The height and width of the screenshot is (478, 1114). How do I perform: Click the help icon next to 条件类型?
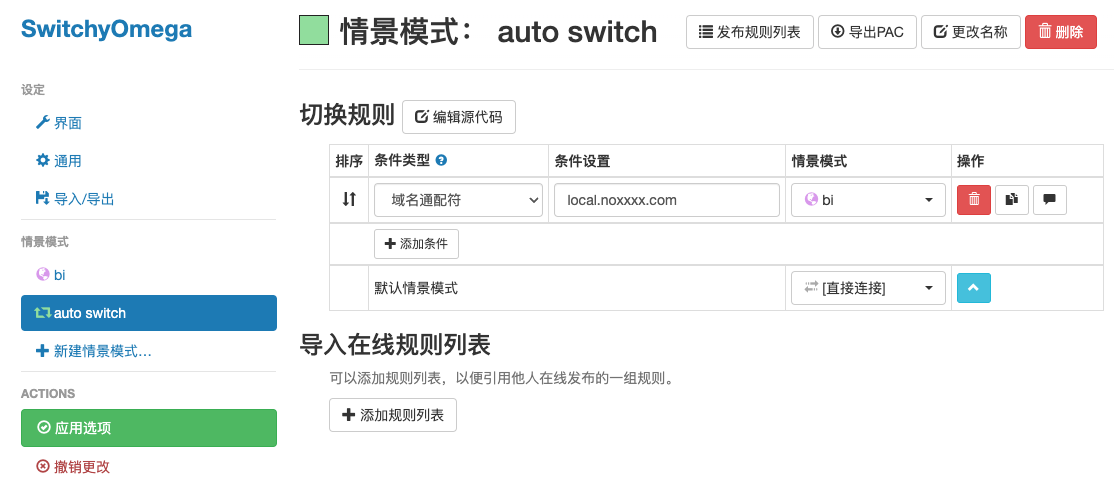click(441, 161)
